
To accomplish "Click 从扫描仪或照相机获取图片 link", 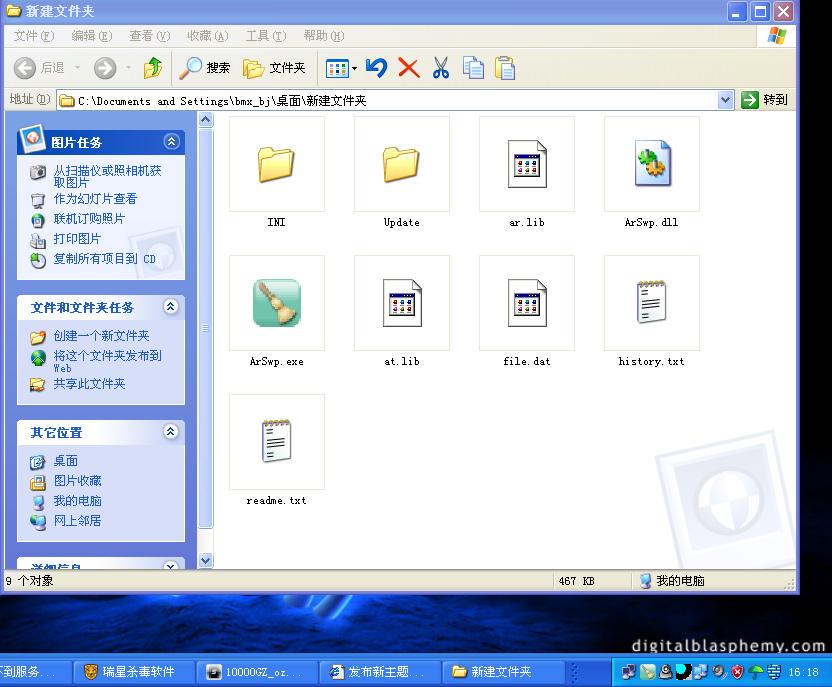I will (107, 176).
